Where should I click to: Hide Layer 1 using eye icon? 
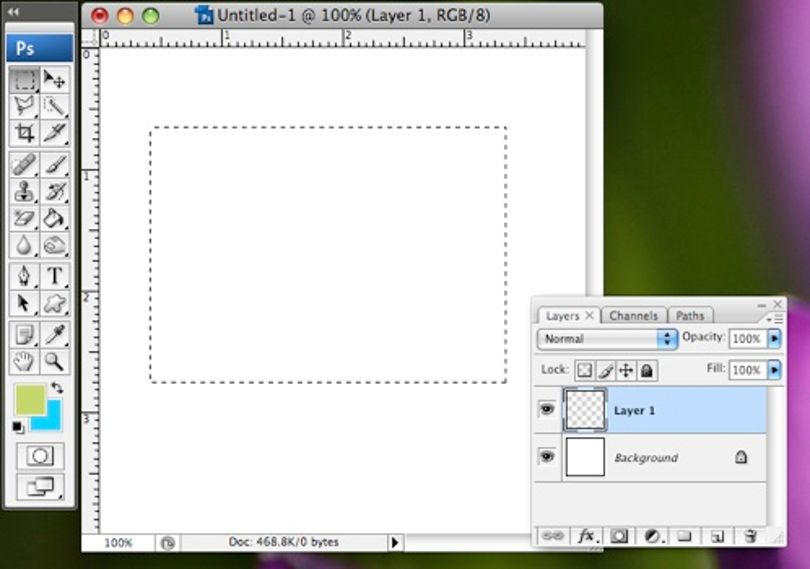pos(547,410)
